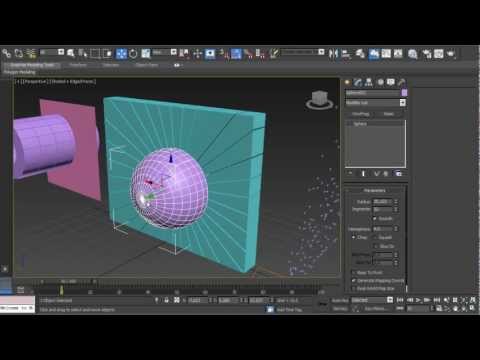This screenshot has width=480, height=360.
Task: Switch to the Hierarchy command panel tab
Action: 369,82
